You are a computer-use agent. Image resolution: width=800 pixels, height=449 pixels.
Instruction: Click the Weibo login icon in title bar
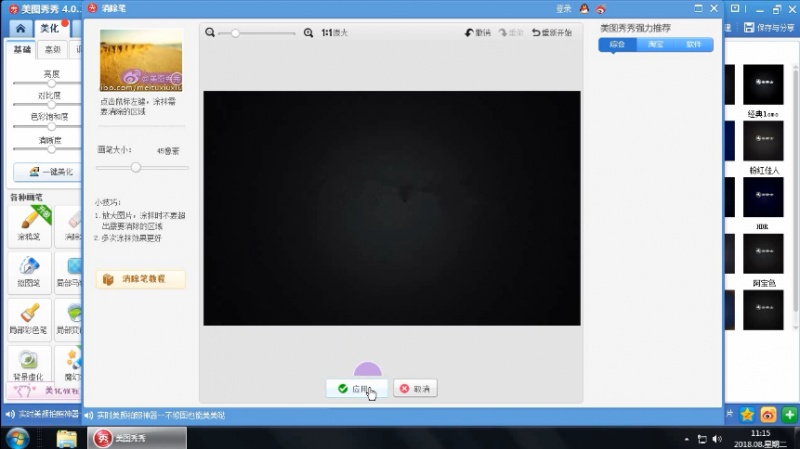[x=601, y=9]
